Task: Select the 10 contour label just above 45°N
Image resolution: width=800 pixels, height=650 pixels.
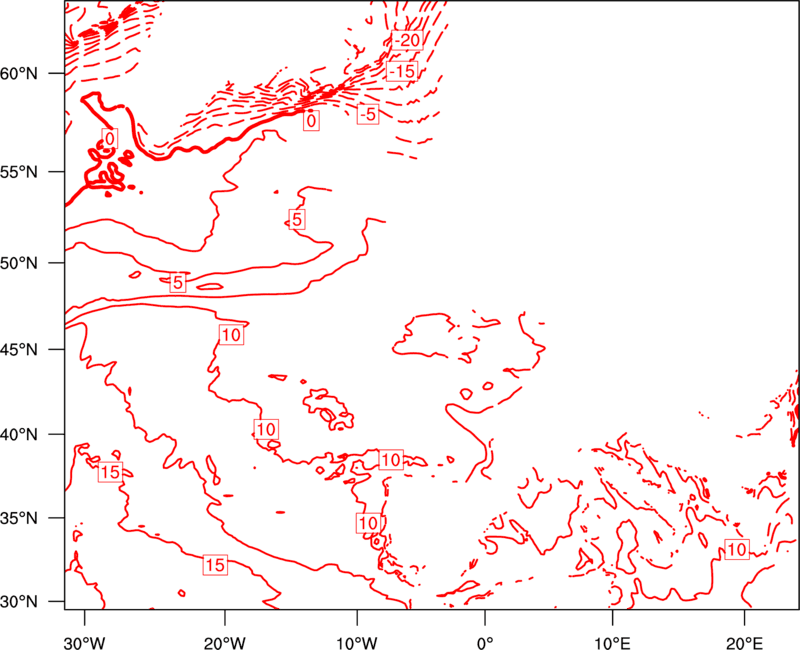Action: pyautogui.click(x=231, y=335)
